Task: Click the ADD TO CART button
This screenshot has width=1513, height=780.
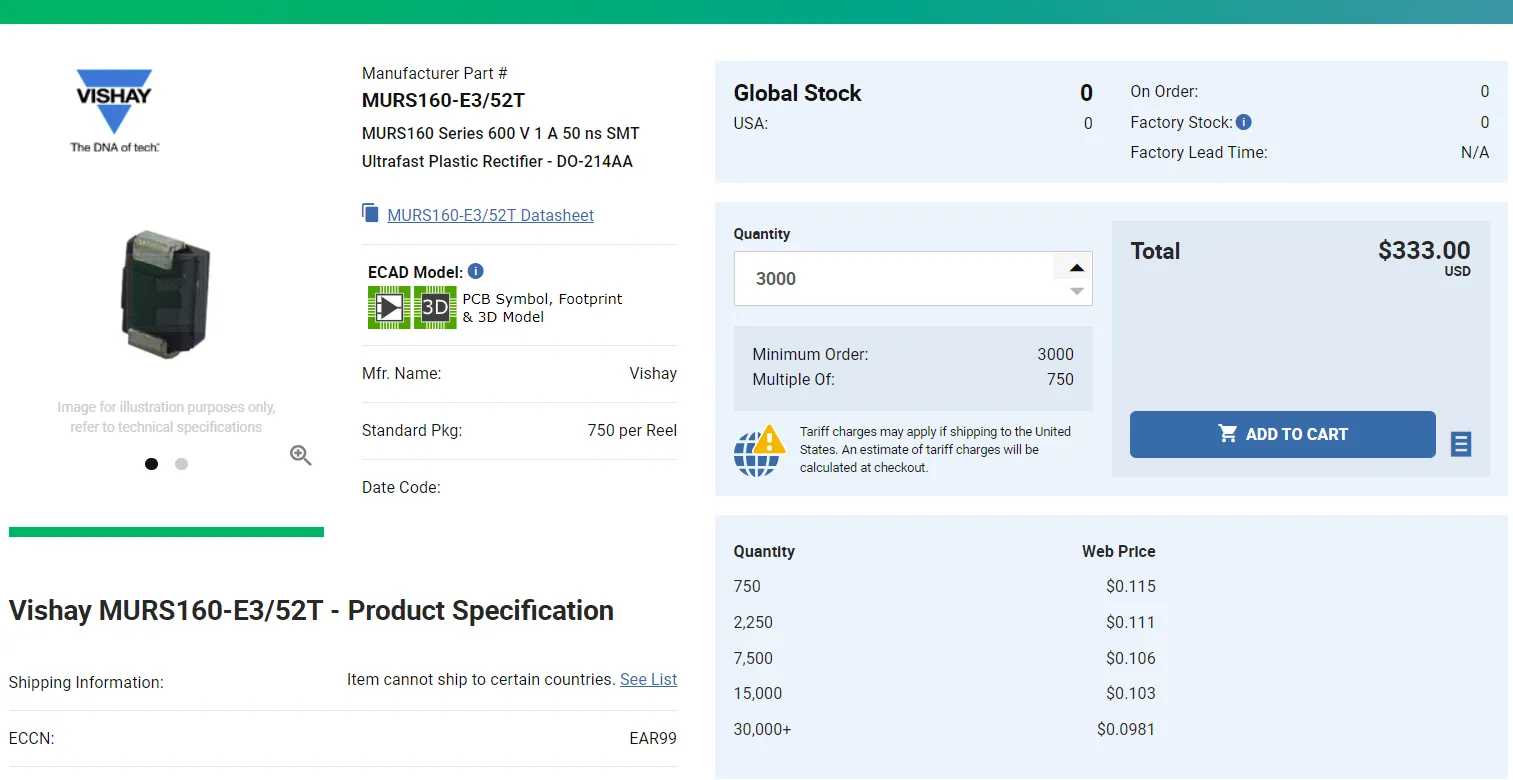Action: click(x=1283, y=434)
